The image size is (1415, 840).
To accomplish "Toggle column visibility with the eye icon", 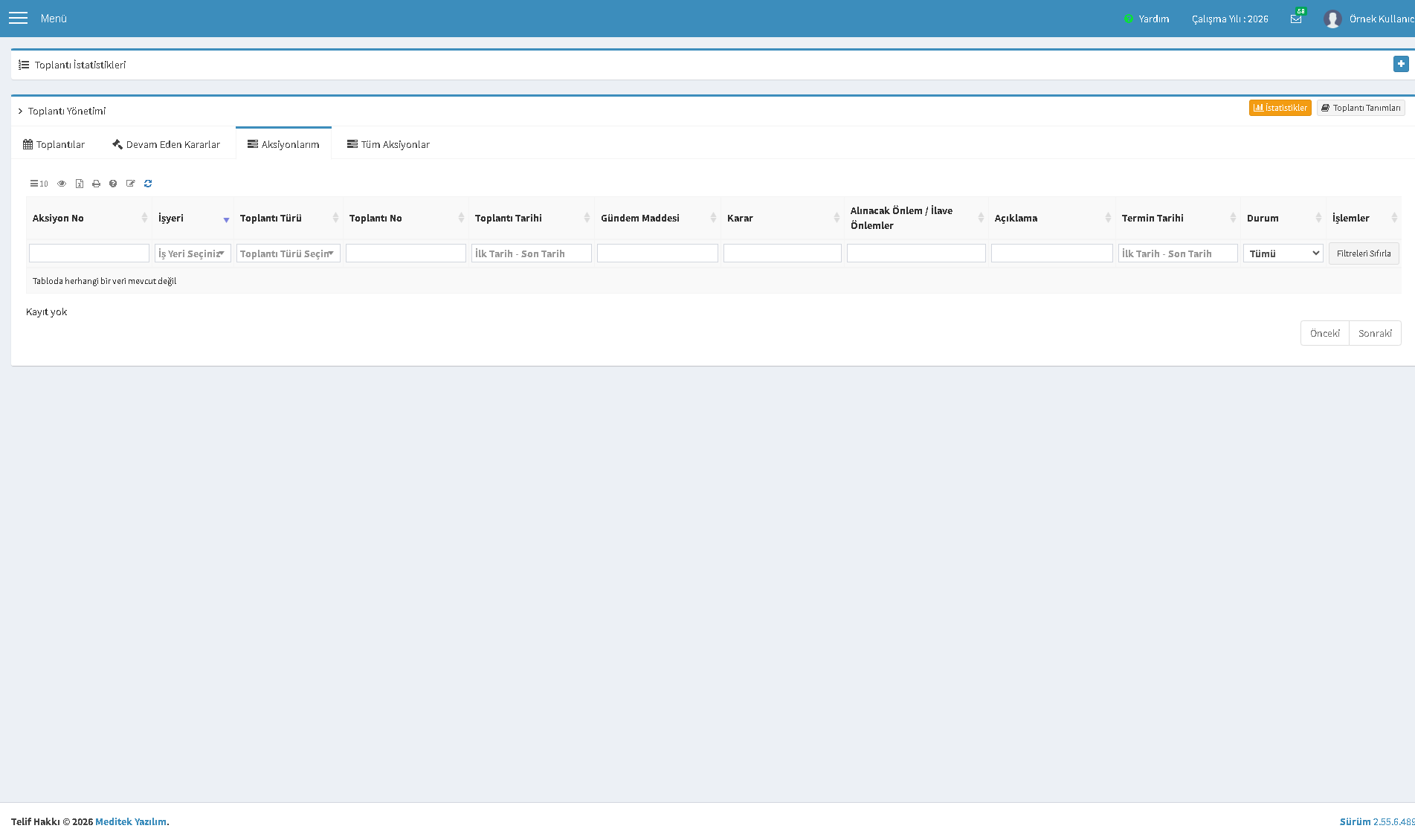I will 62,184.
